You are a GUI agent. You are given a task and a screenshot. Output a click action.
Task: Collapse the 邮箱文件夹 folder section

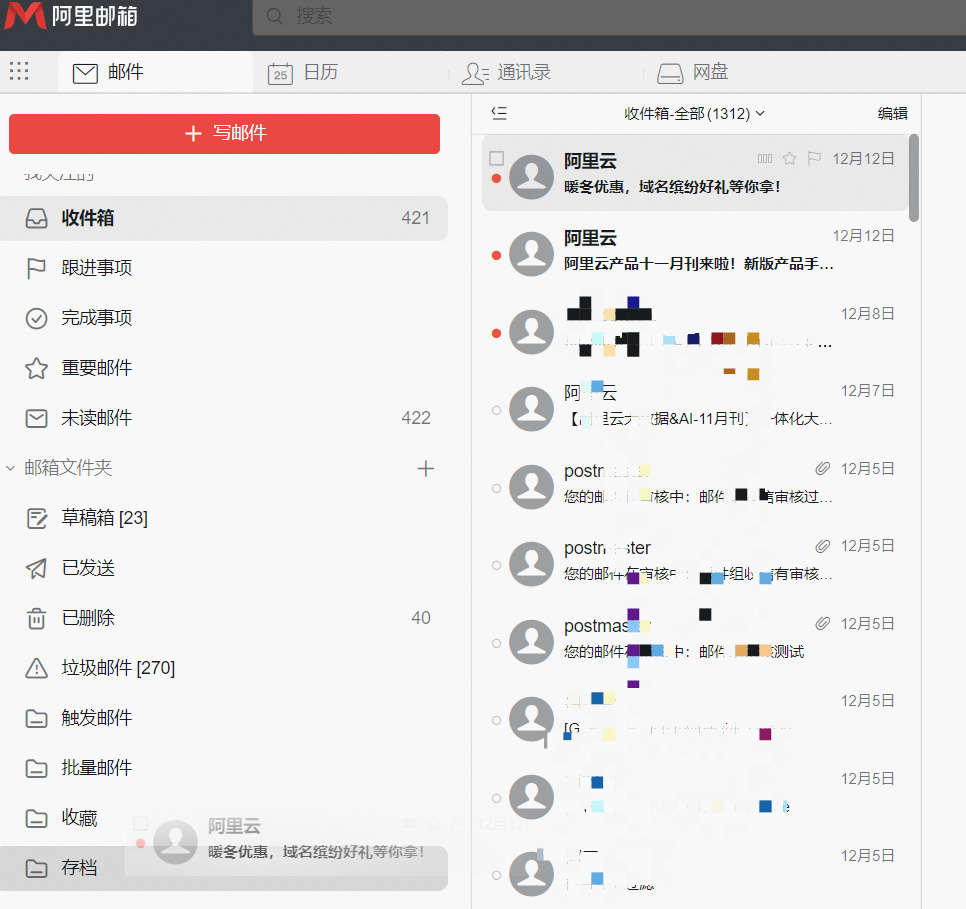pos(11,468)
